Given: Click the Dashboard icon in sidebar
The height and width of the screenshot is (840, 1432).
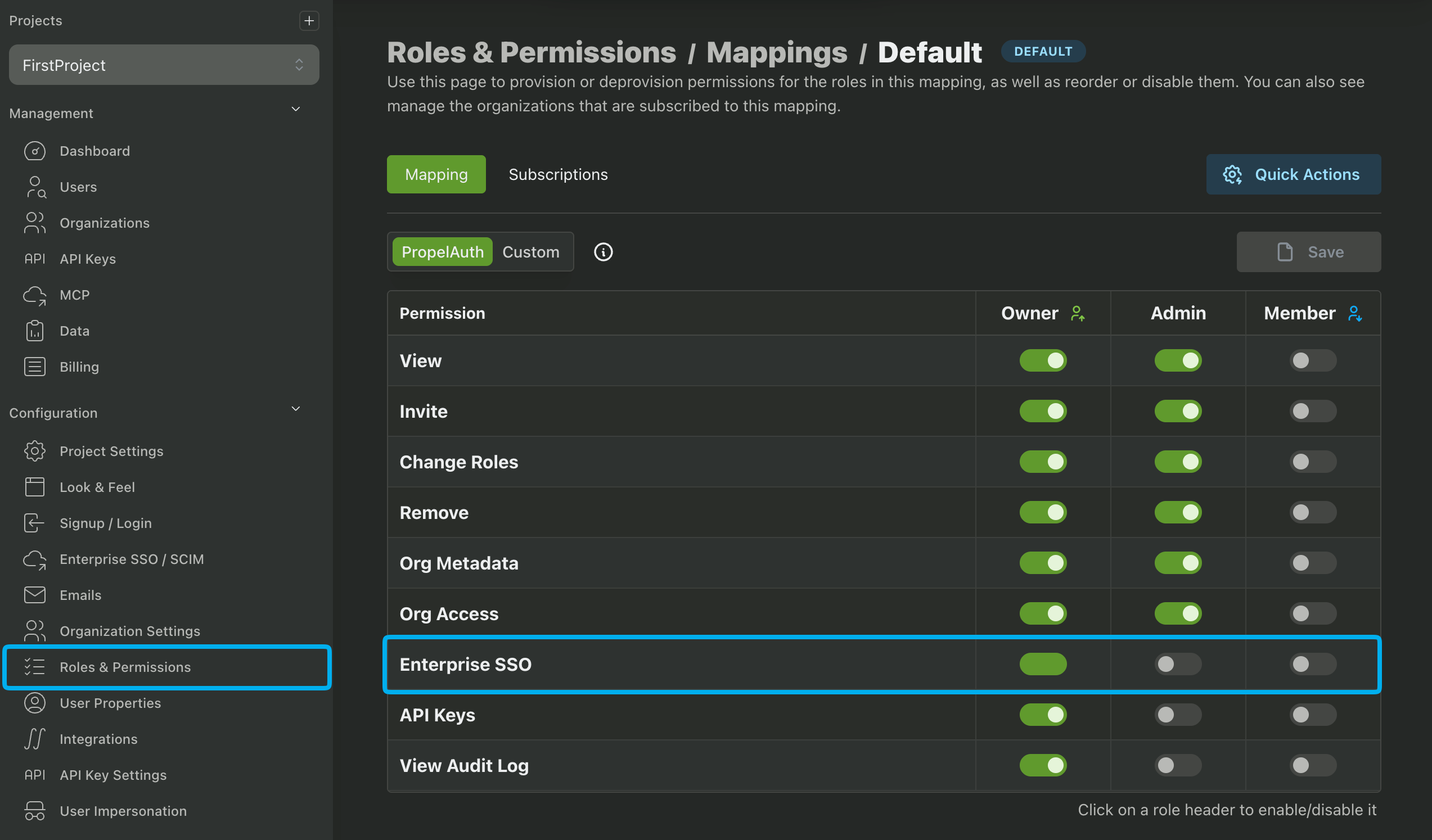Looking at the screenshot, I should (35, 151).
